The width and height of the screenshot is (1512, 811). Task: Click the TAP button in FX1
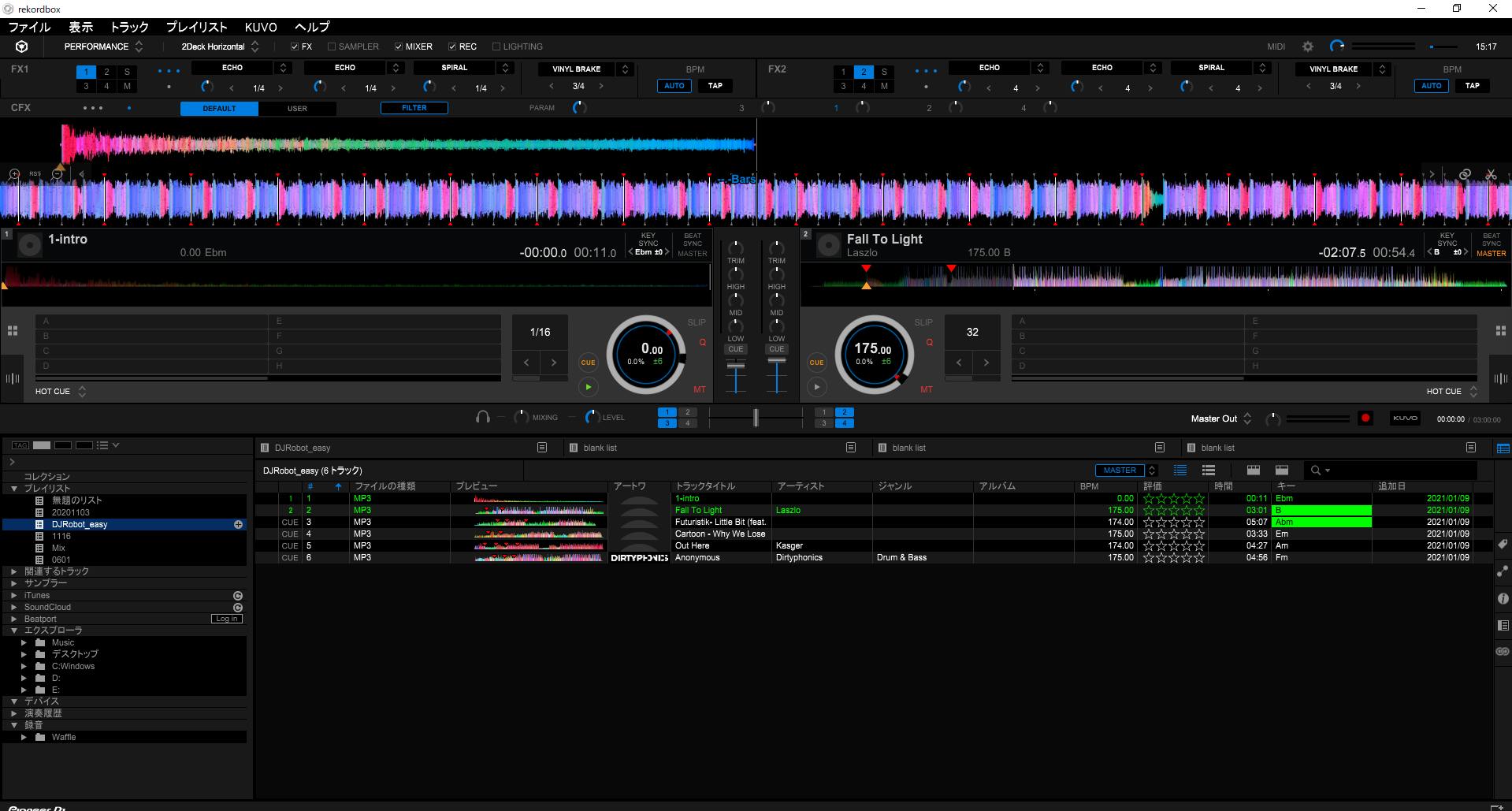coord(715,86)
